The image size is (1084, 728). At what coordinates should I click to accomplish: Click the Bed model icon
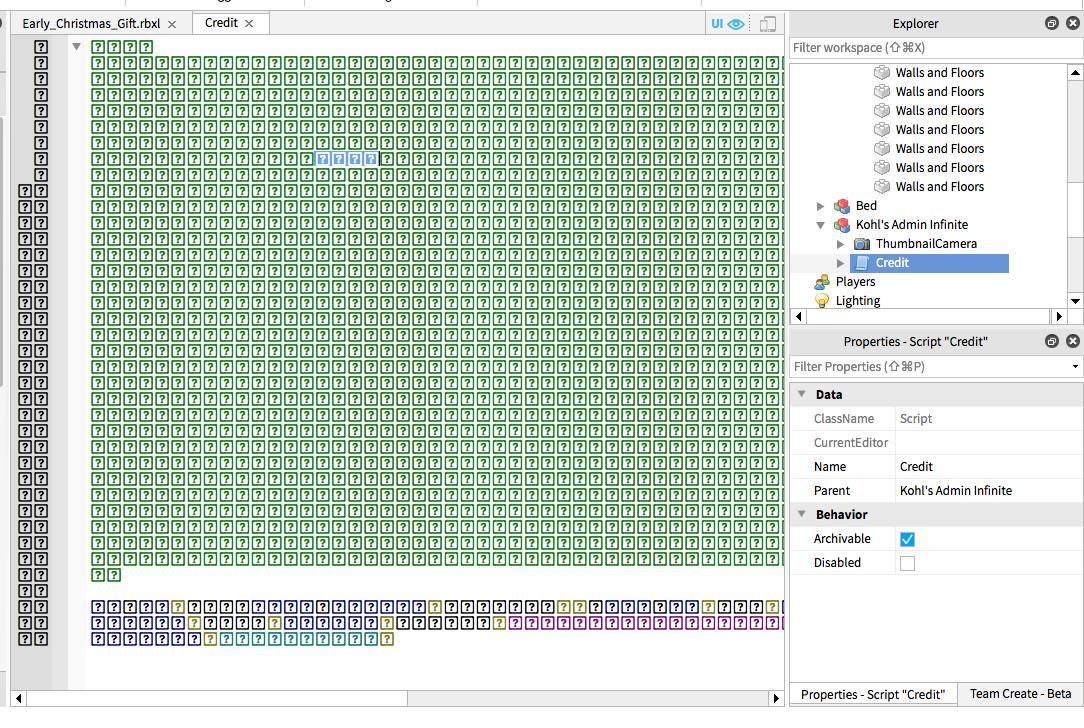coord(842,206)
